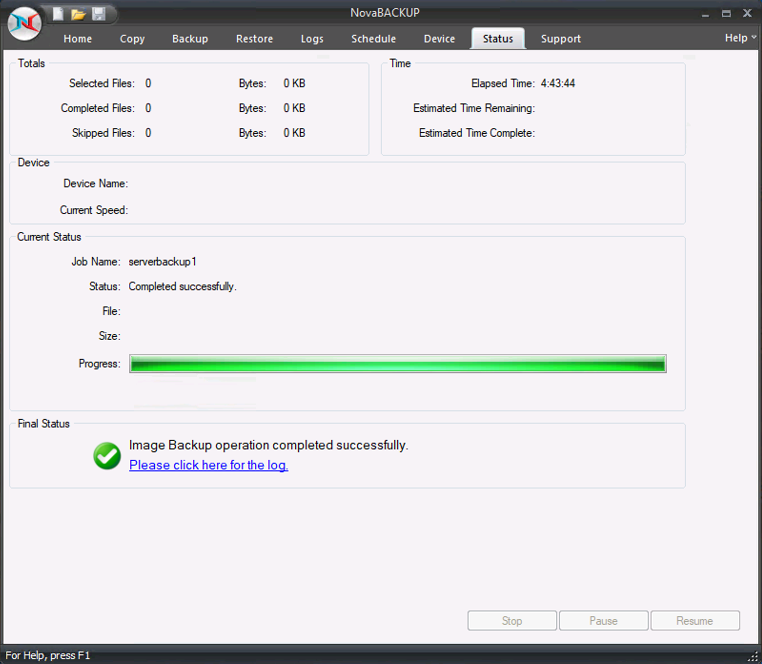762x664 pixels.
Task: Click the resize grip in the bottom corner
Action: (753, 656)
